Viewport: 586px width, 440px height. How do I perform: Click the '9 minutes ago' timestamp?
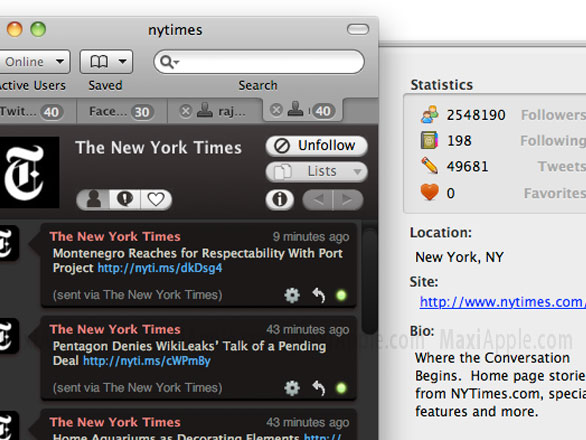click(311, 237)
